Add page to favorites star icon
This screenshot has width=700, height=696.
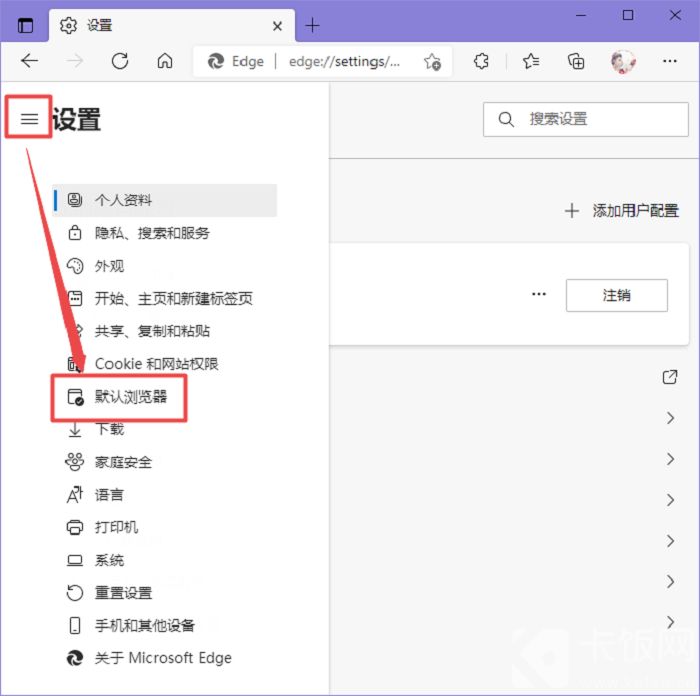(x=432, y=62)
